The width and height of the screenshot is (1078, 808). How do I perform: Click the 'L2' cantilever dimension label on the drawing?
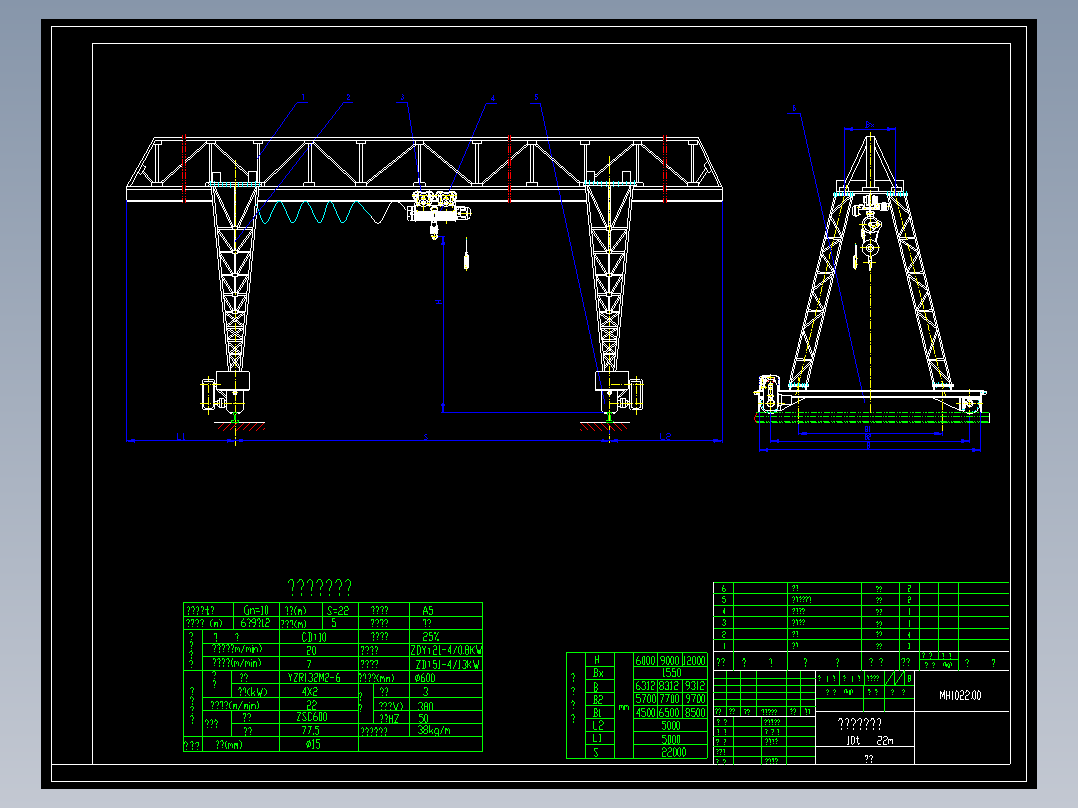point(665,437)
